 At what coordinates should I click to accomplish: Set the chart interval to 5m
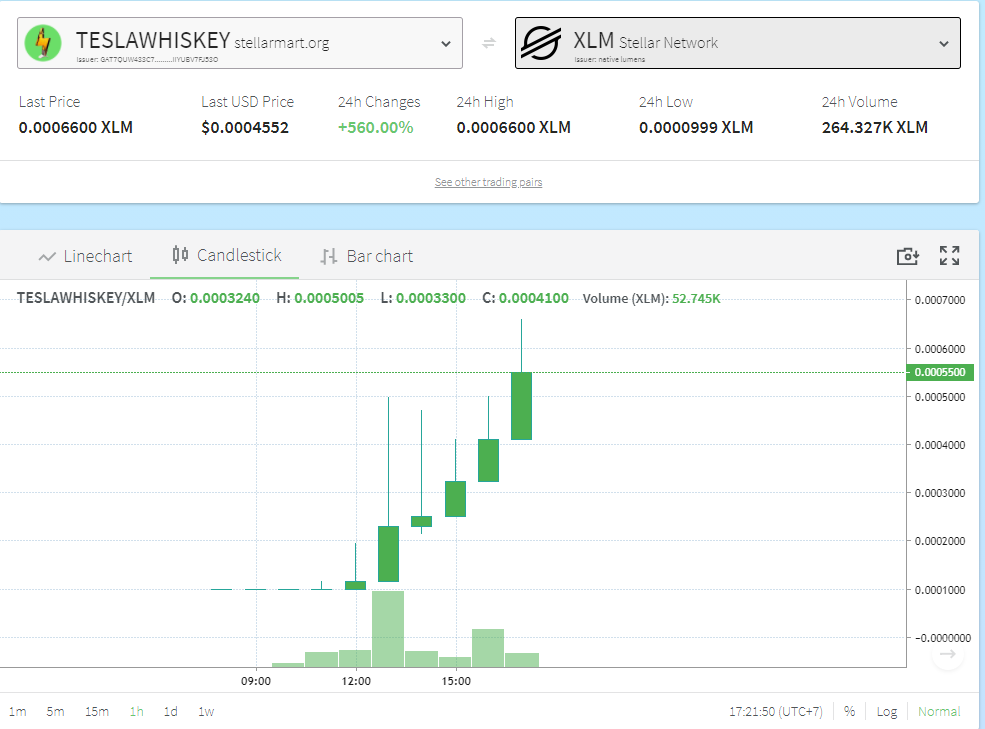coord(55,711)
